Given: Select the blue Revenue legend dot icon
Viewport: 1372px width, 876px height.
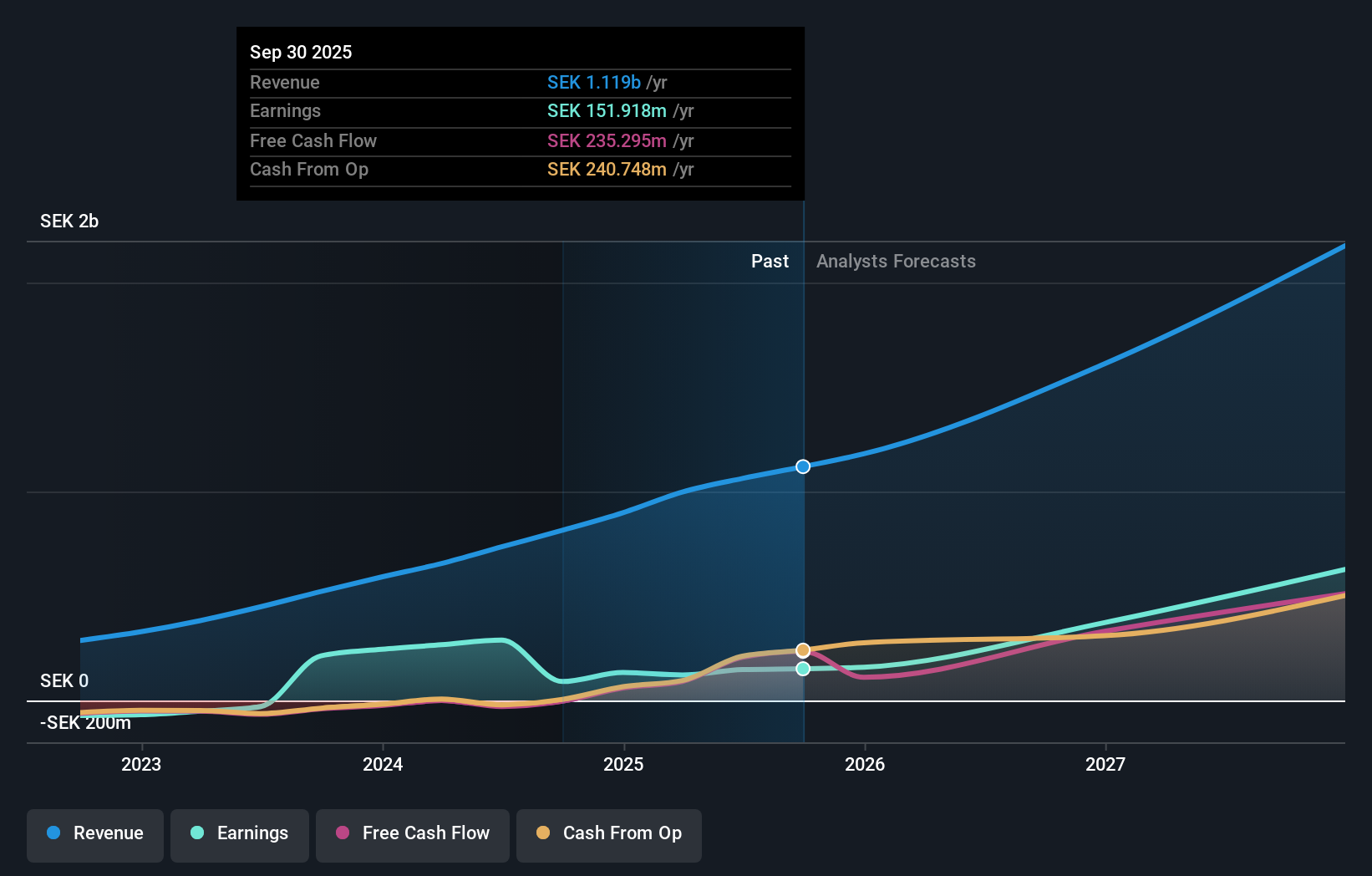Looking at the screenshot, I should click(52, 833).
